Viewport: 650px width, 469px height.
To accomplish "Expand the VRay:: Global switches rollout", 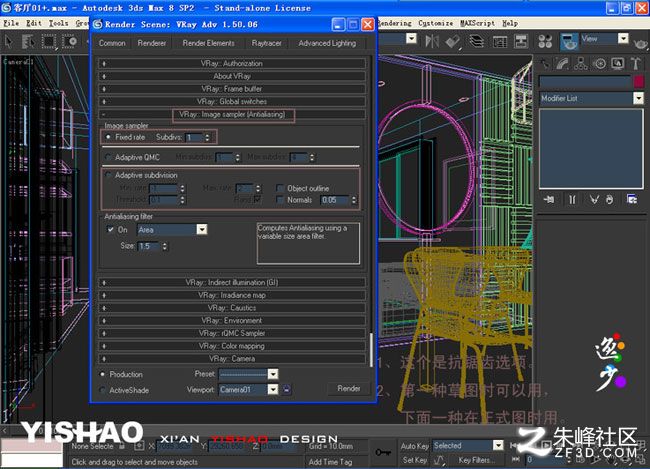I will (232, 101).
